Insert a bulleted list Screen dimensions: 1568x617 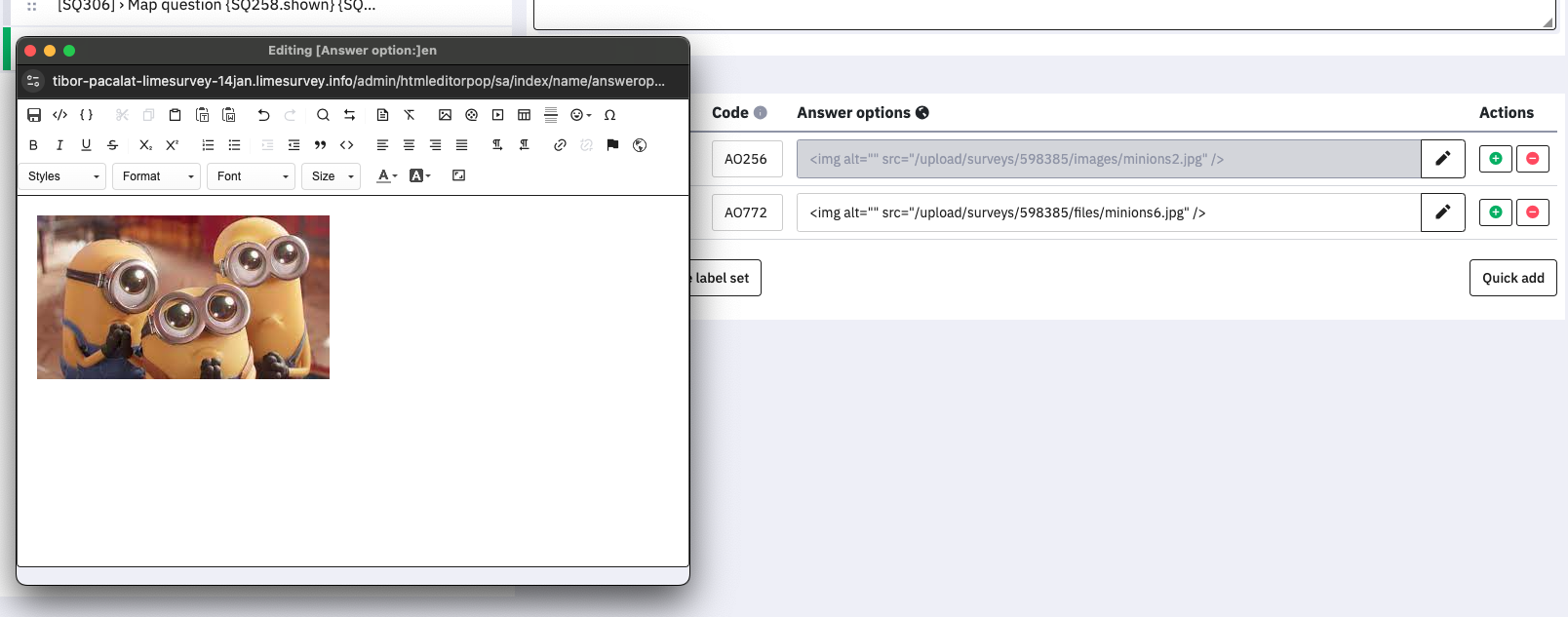(x=234, y=145)
